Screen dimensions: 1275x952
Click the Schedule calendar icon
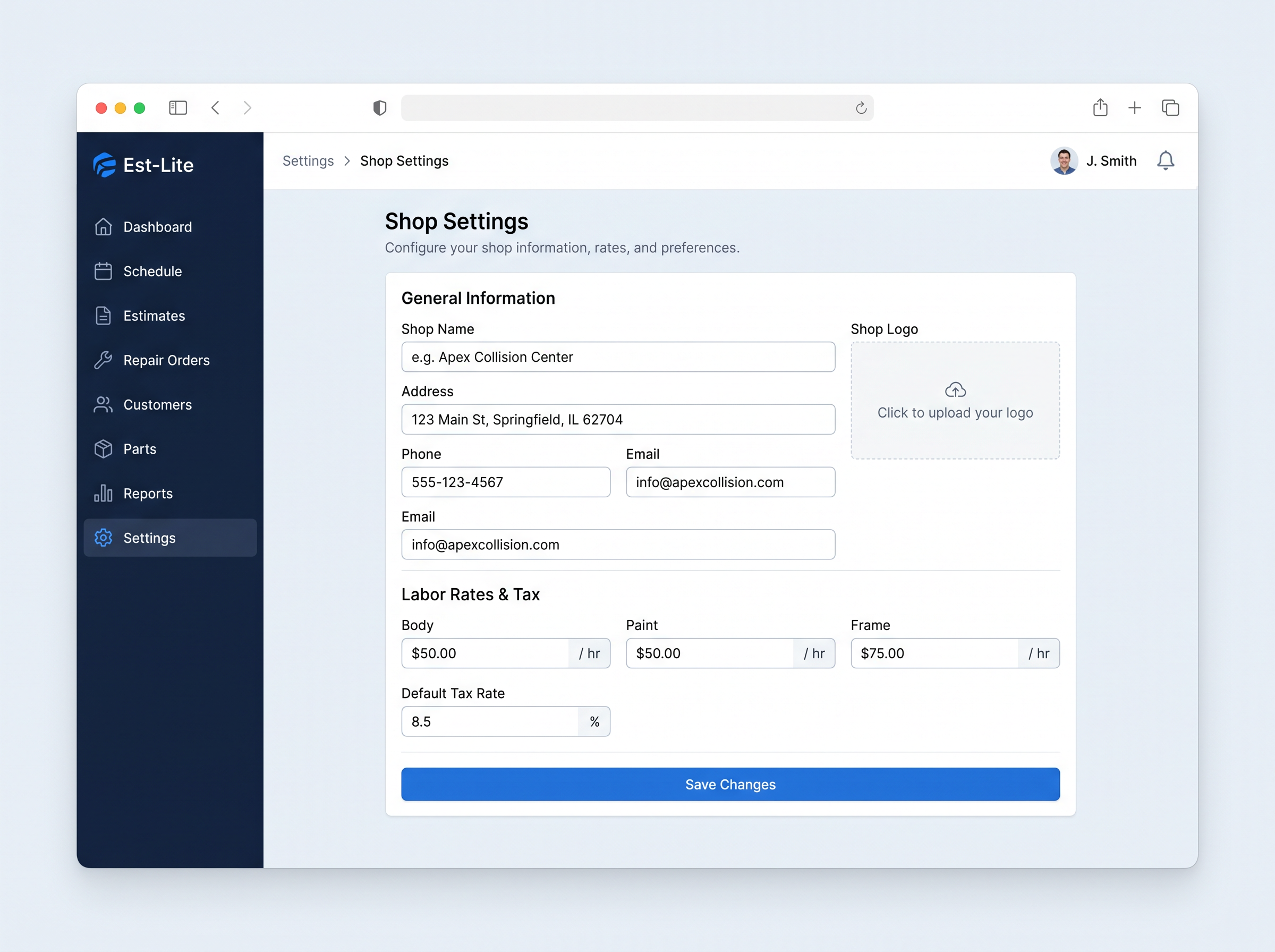point(103,271)
